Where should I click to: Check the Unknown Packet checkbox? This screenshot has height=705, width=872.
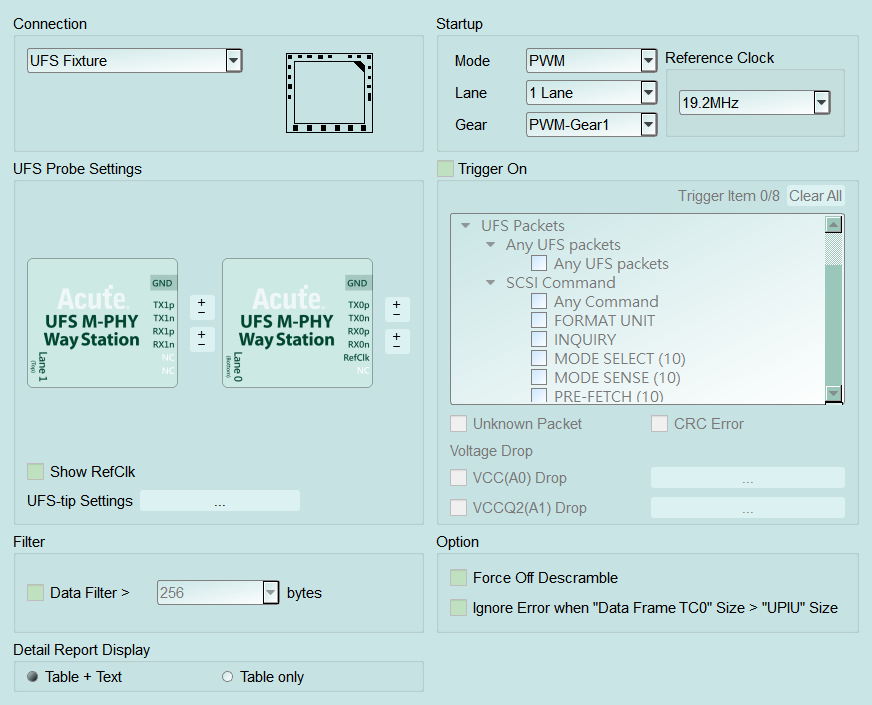point(459,424)
